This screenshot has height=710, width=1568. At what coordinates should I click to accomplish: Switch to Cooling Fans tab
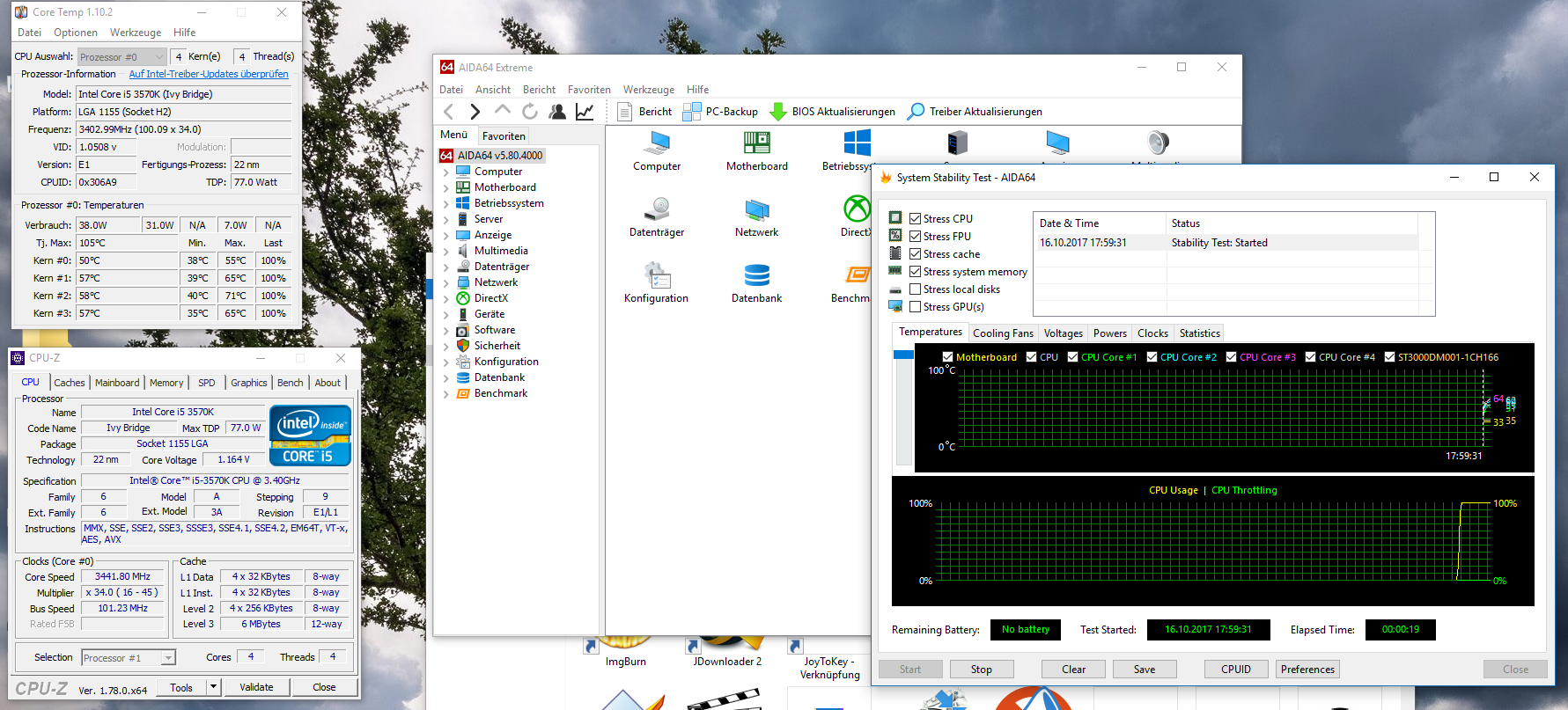1003,333
